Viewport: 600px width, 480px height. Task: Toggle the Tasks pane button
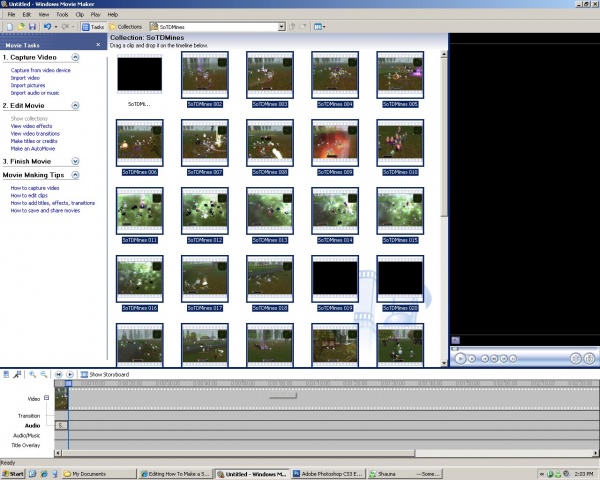pyautogui.click(x=93, y=26)
